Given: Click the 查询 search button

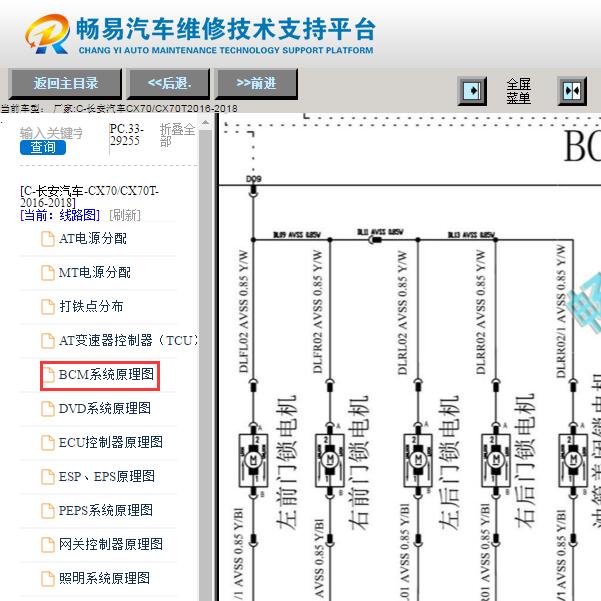Looking at the screenshot, I should (43, 147).
